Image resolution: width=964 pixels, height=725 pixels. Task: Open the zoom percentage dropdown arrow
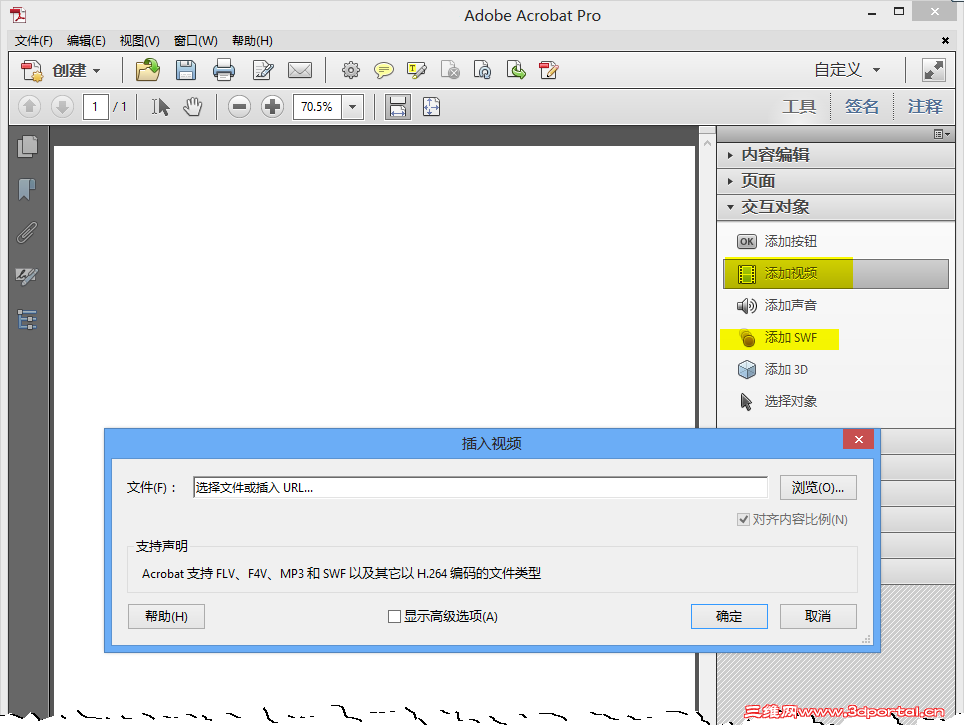coord(352,107)
